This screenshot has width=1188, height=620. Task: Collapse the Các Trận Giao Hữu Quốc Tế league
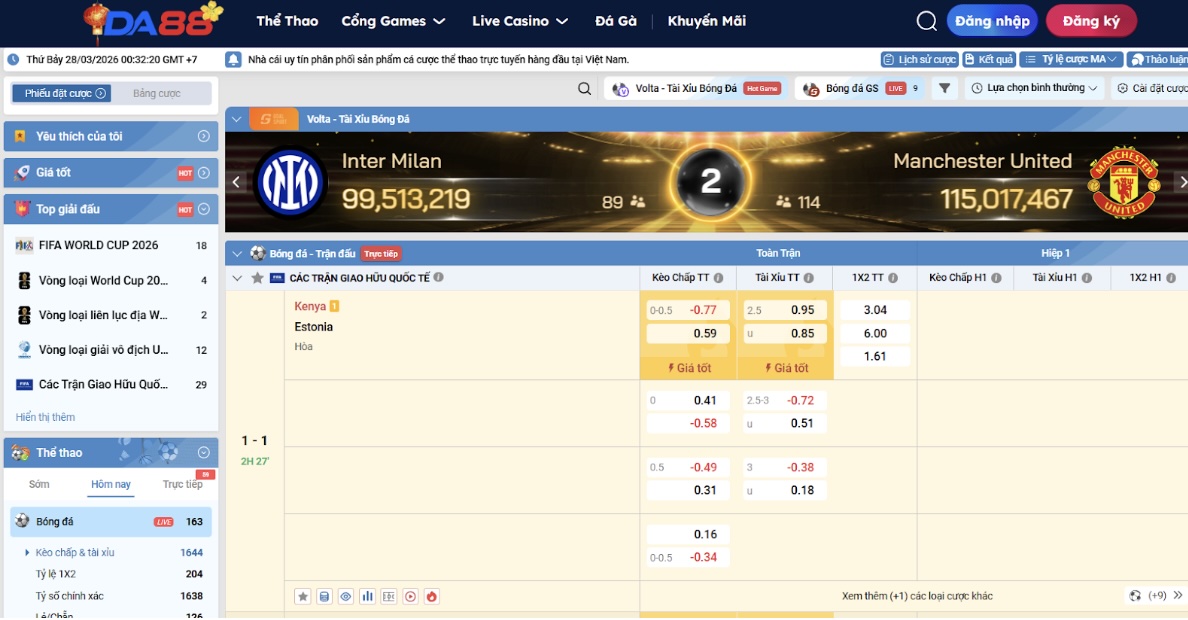click(x=236, y=278)
